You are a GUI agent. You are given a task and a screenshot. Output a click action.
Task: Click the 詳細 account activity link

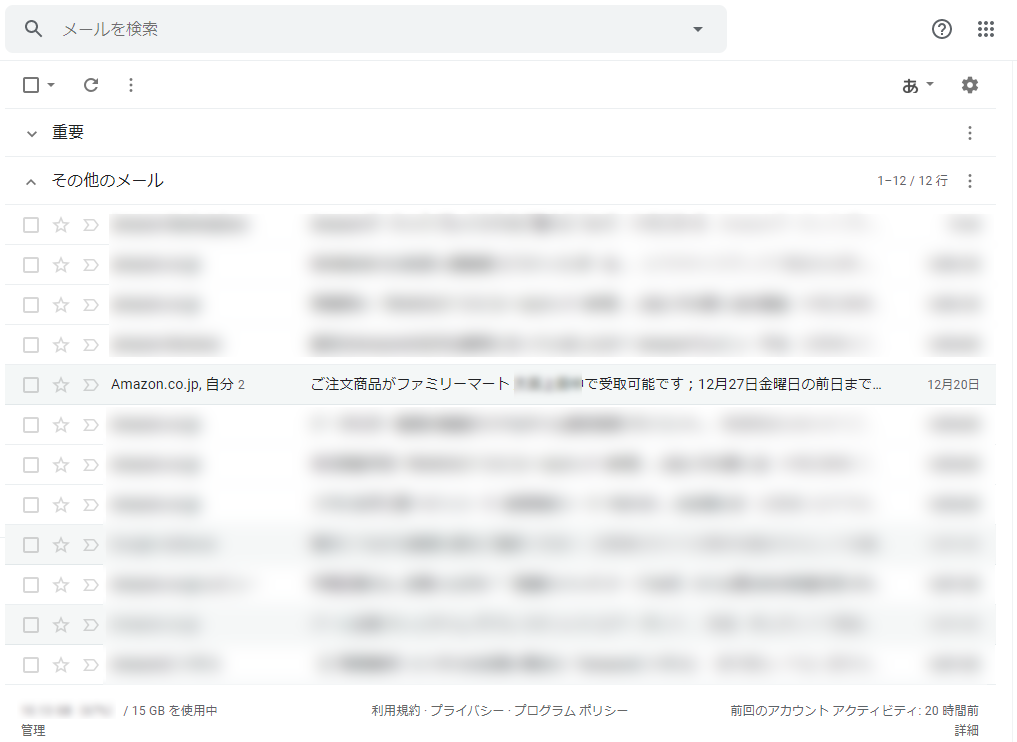click(x=966, y=730)
